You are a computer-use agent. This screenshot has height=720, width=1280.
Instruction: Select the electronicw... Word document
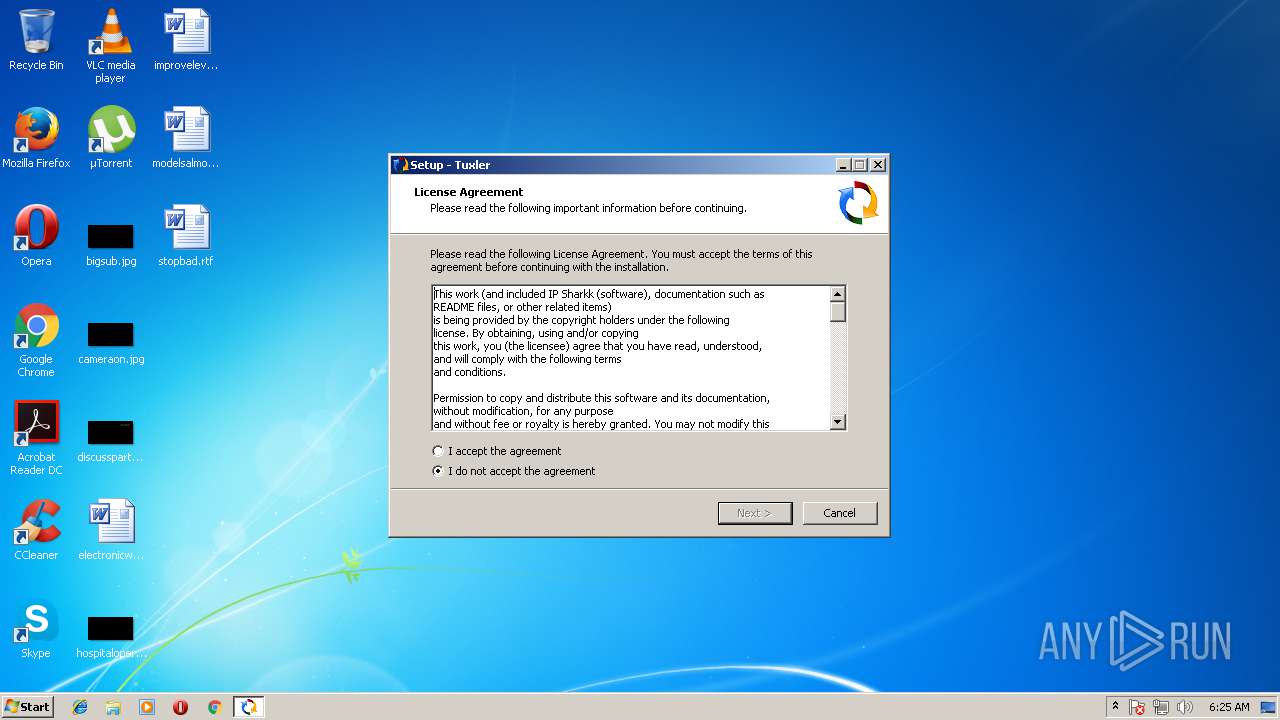(x=111, y=530)
